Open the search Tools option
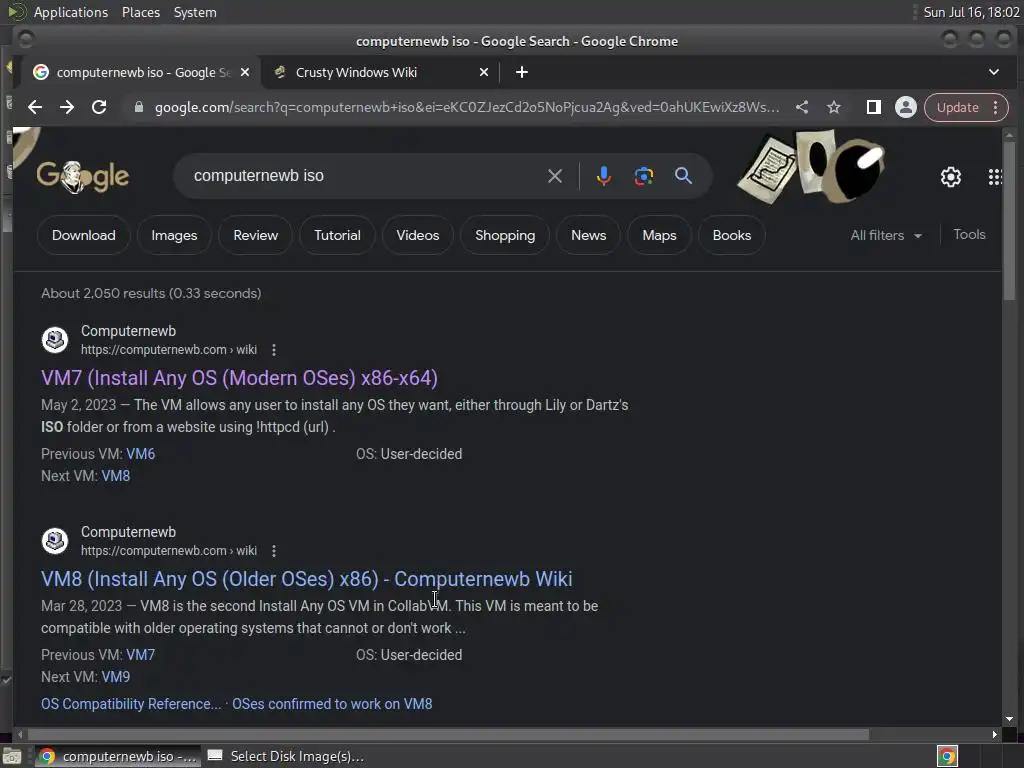This screenshot has height=768, width=1024. (x=969, y=234)
